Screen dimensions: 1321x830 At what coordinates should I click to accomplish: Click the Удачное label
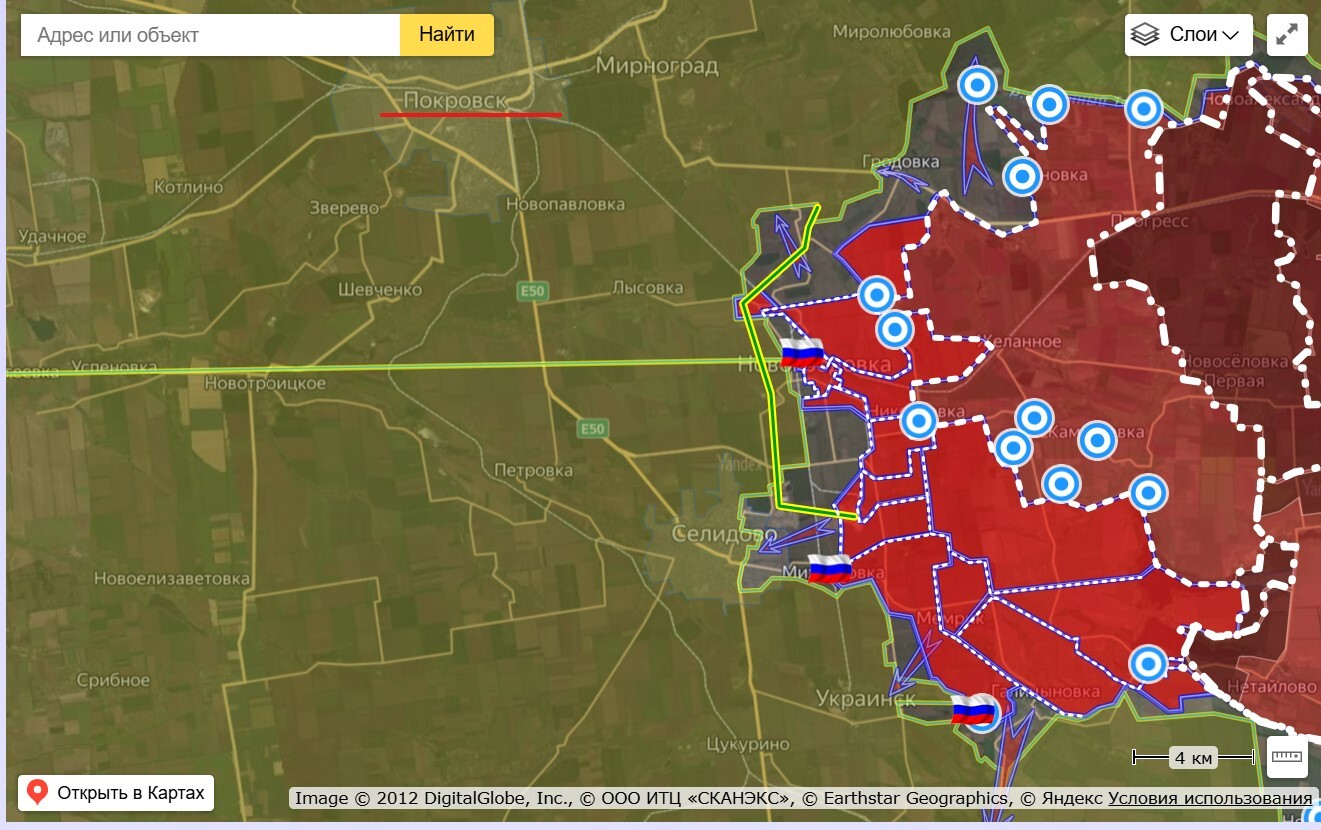51,236
